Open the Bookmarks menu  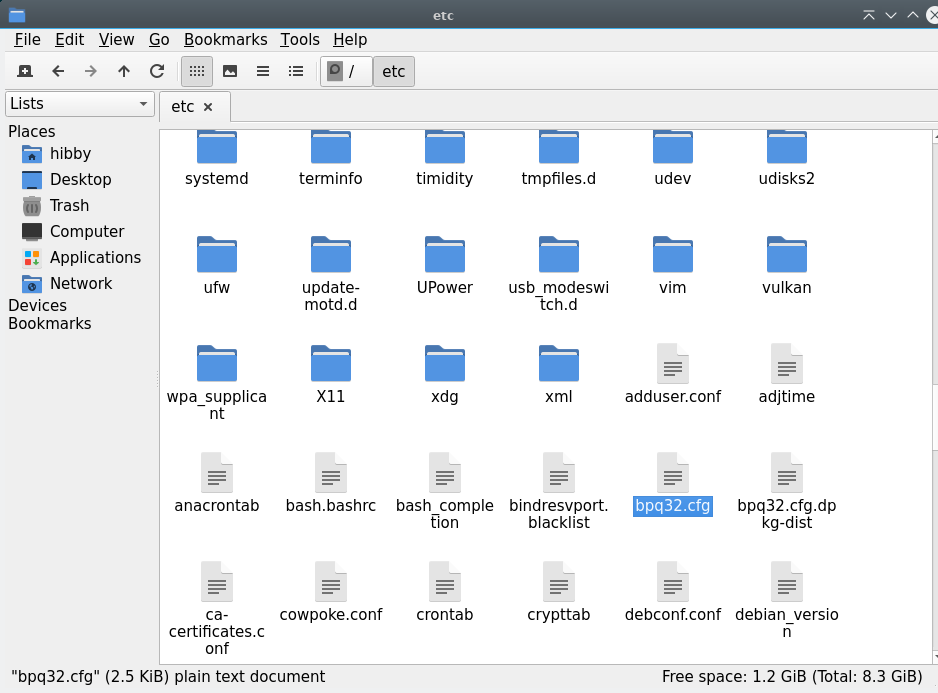coord(225,39)
